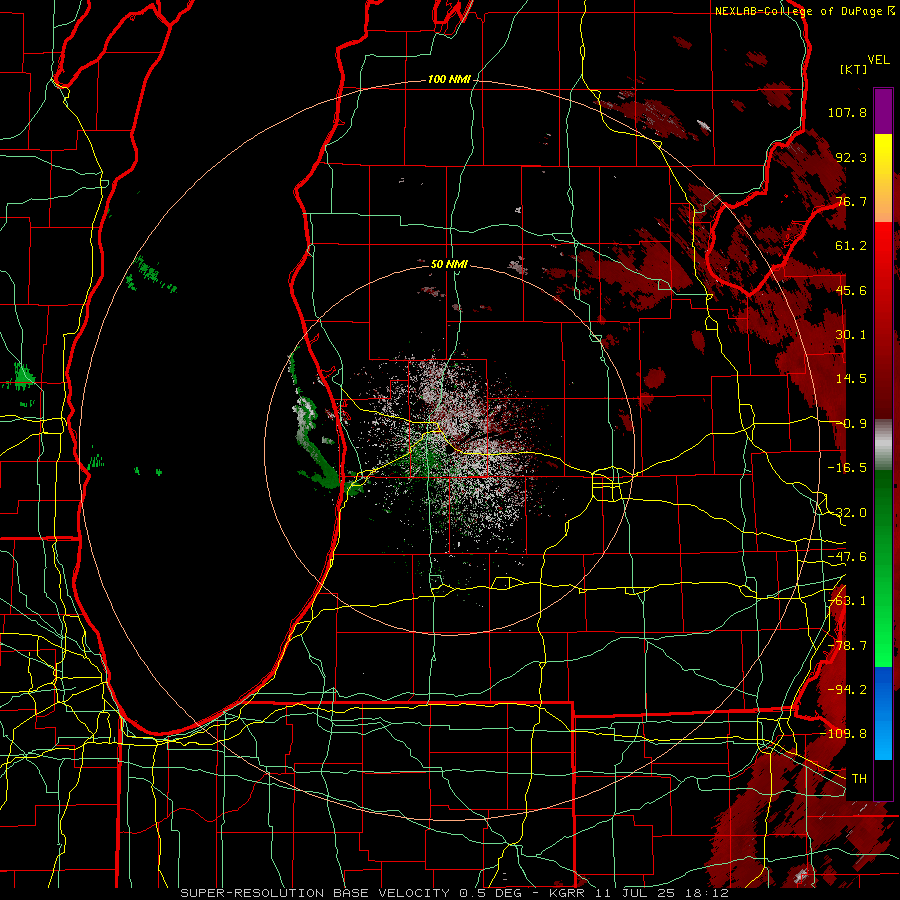Click the 30.1 legend value

[x=851, y=335]
